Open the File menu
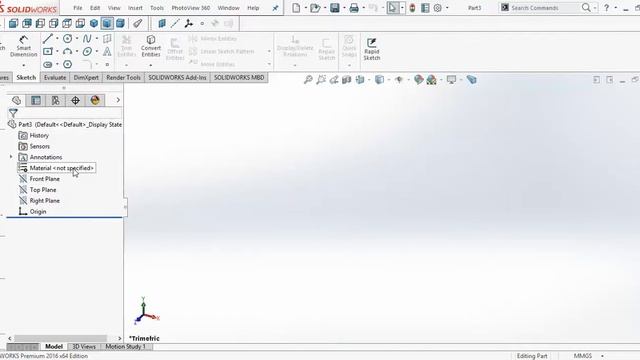 [x=78, y=8]
